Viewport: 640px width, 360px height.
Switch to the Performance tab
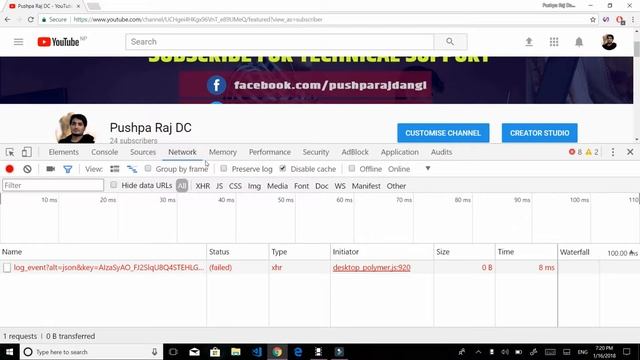[270, 152]
